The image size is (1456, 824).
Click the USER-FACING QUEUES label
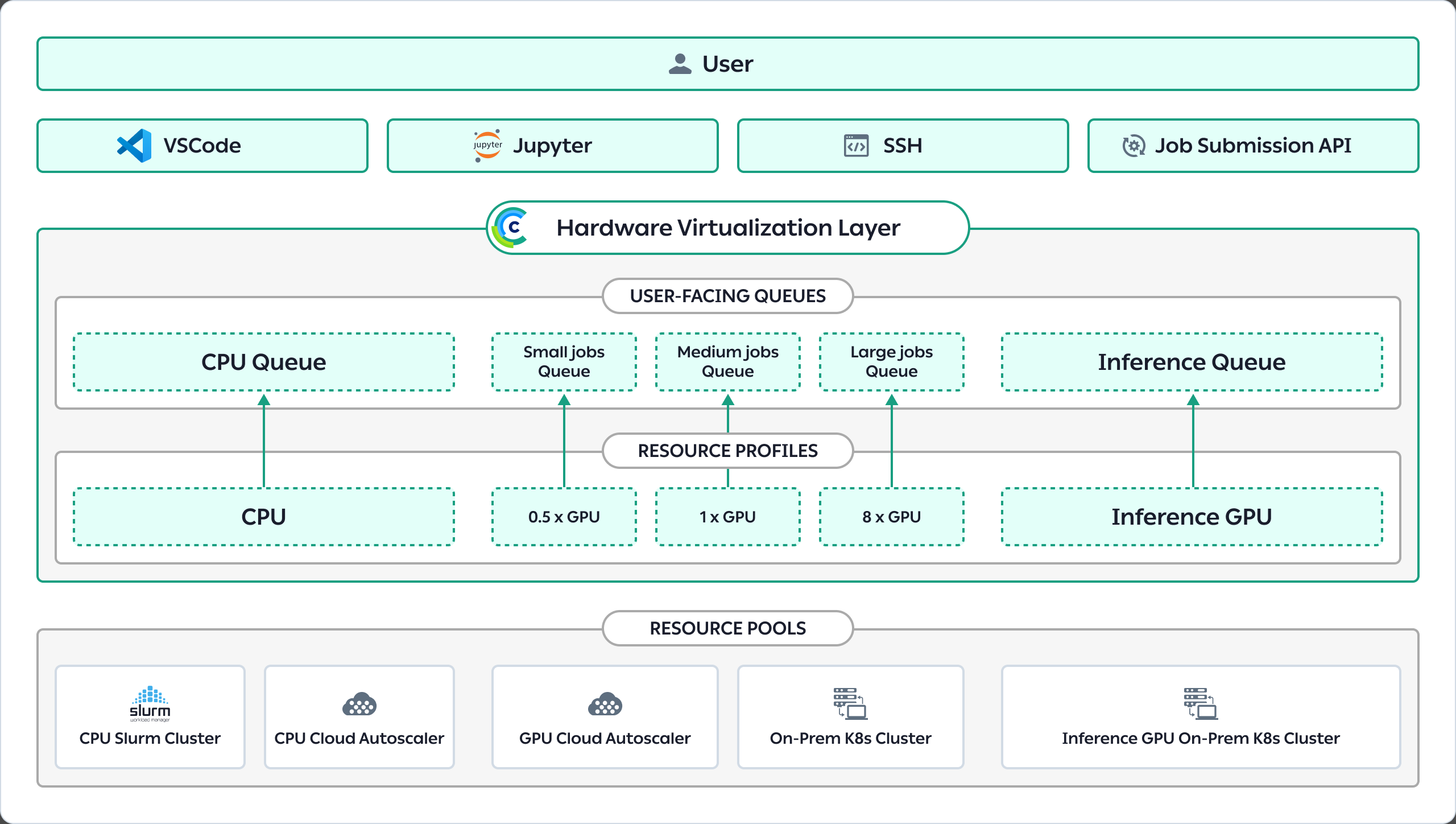[728, 296]
